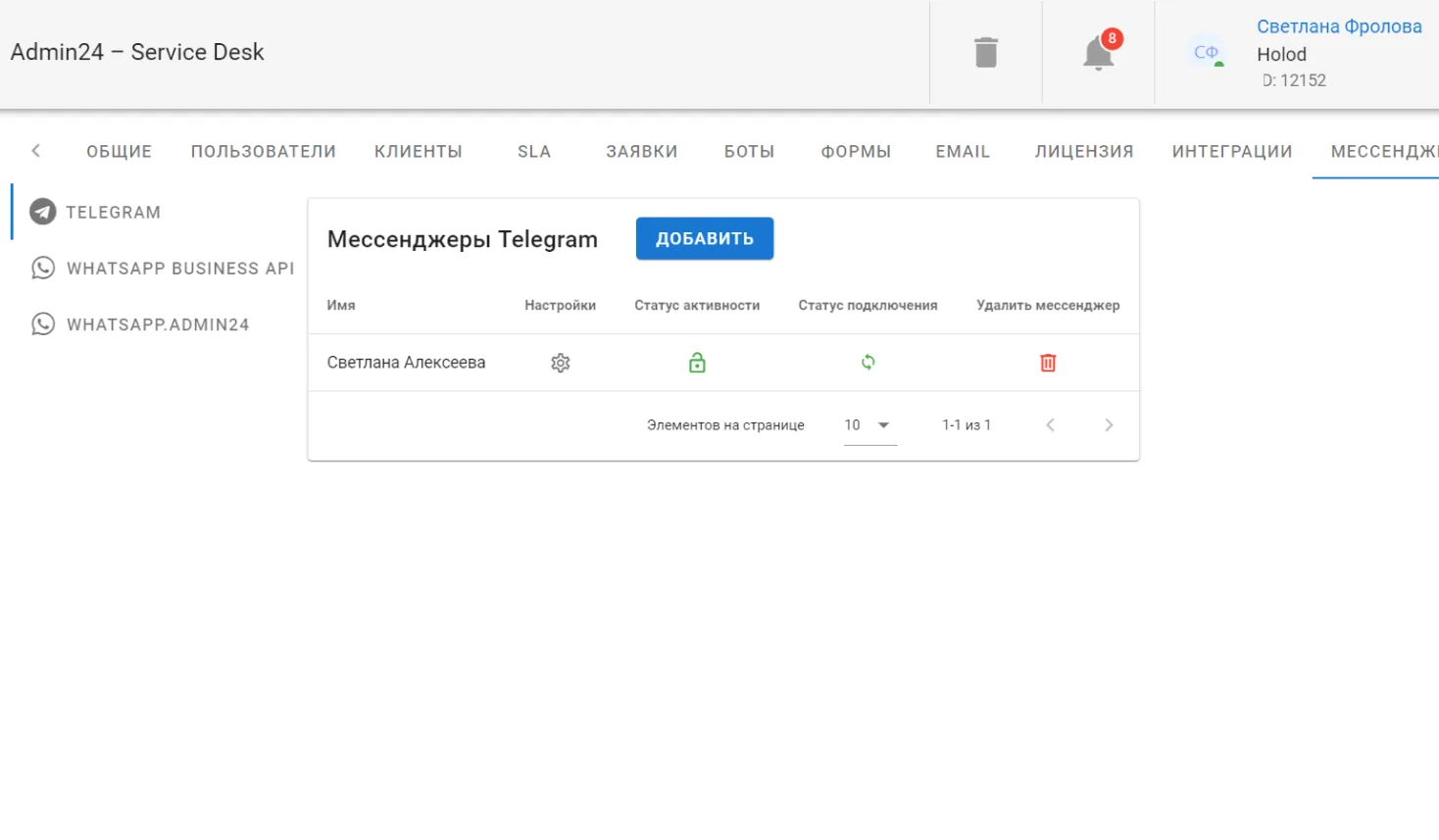1439x840 pixels.
Task: Open WhatsApp Business API section
Action: pos(162,268)
